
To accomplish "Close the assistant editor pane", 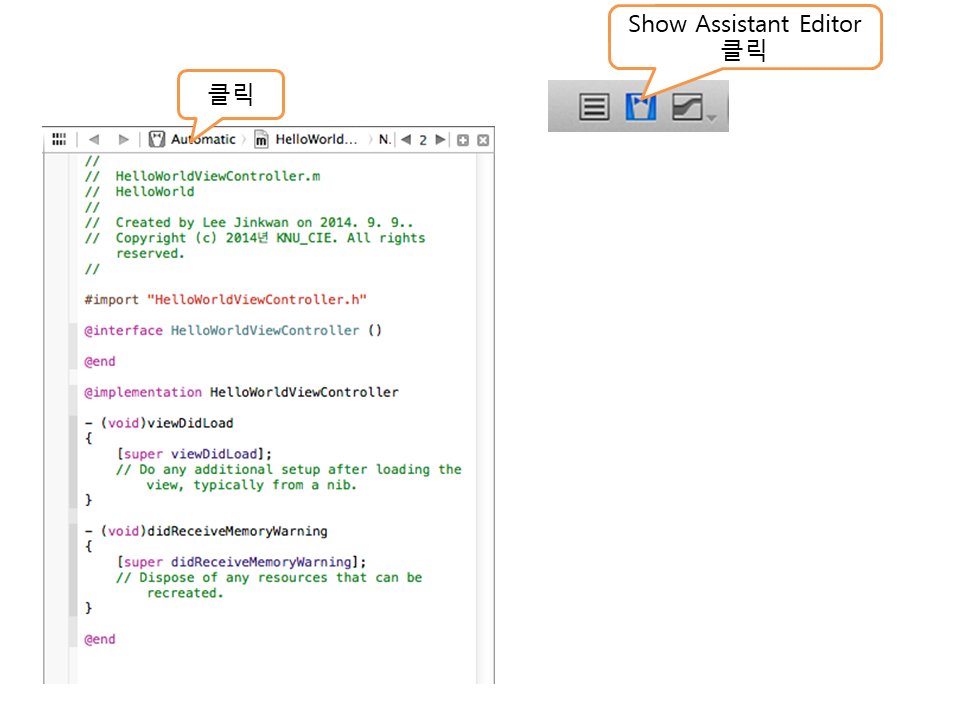I will [x=483, y=140].
